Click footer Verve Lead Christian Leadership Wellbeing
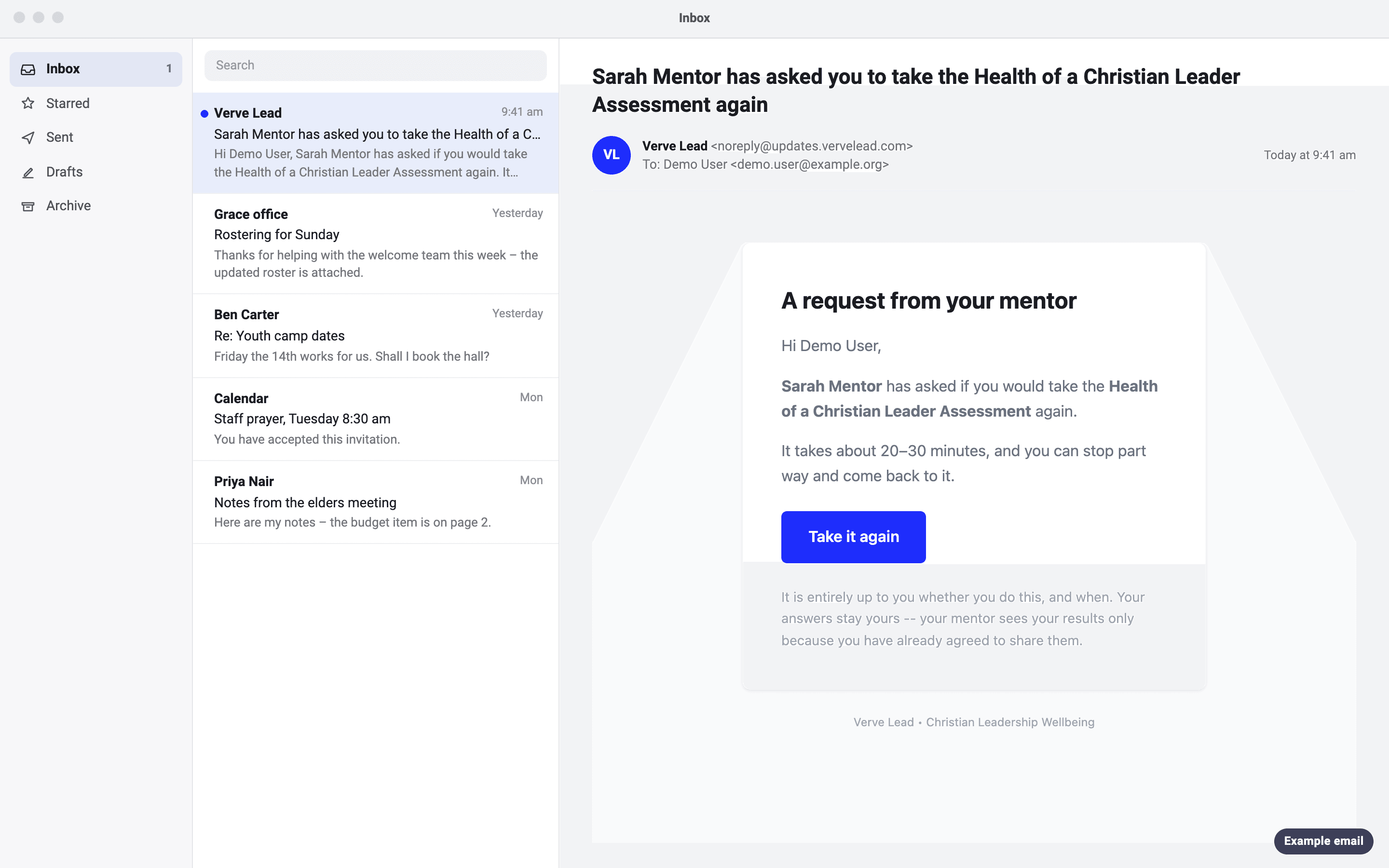 click(974, 722)
